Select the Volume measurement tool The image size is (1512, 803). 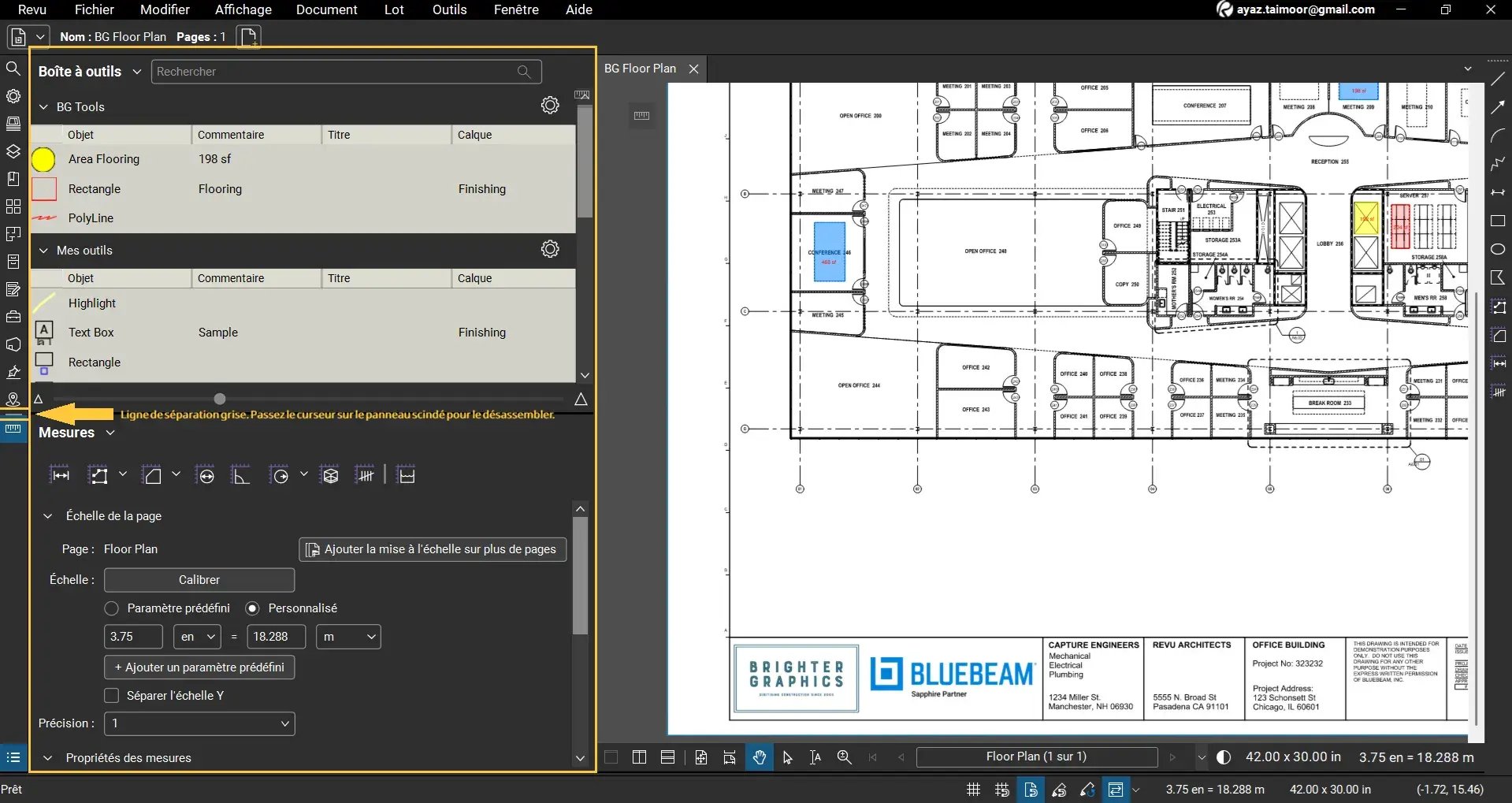pyautogui.click(x=330, y=474)
